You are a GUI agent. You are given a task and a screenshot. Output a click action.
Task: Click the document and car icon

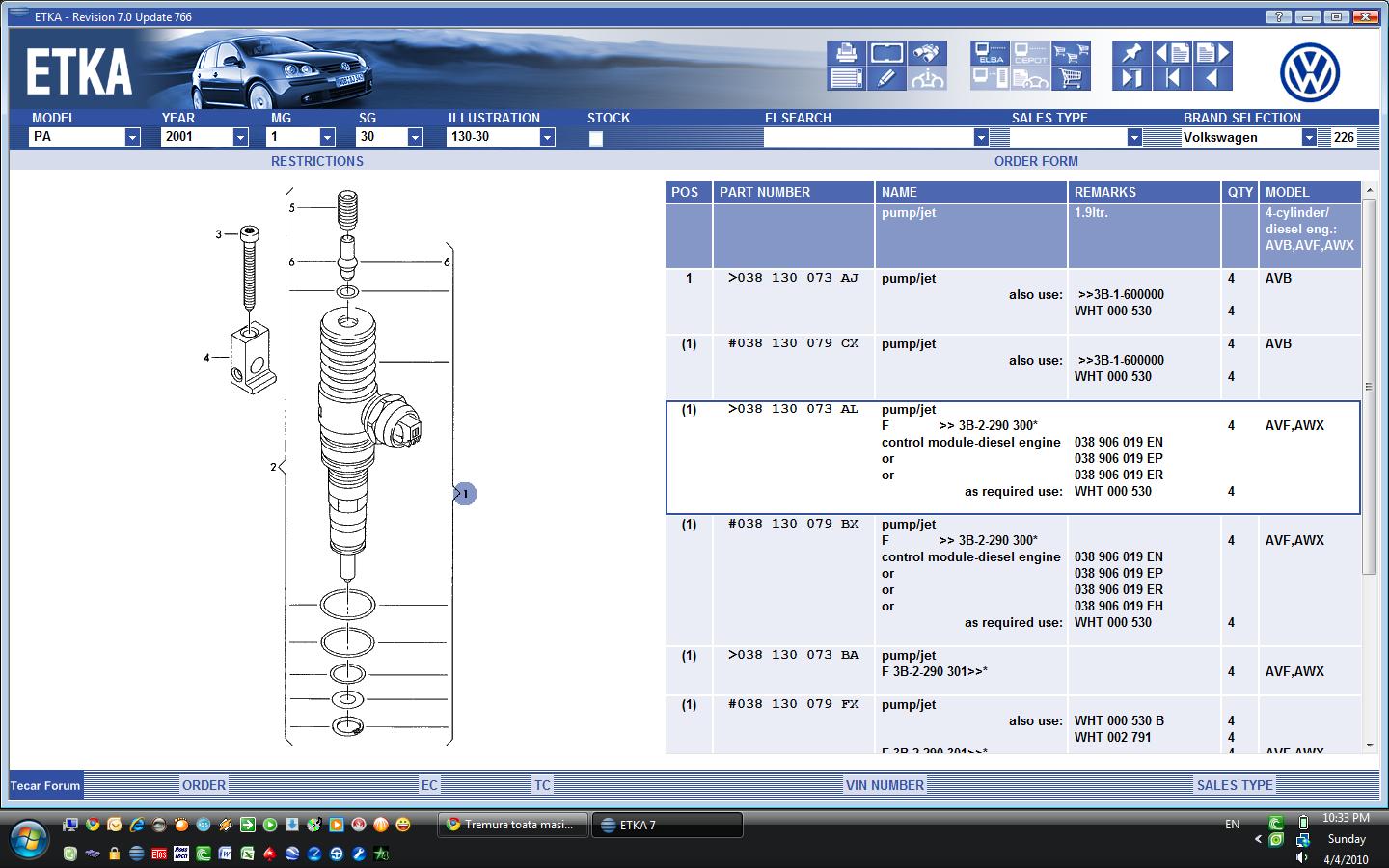pyautogui.click(x=1031, y=78)
